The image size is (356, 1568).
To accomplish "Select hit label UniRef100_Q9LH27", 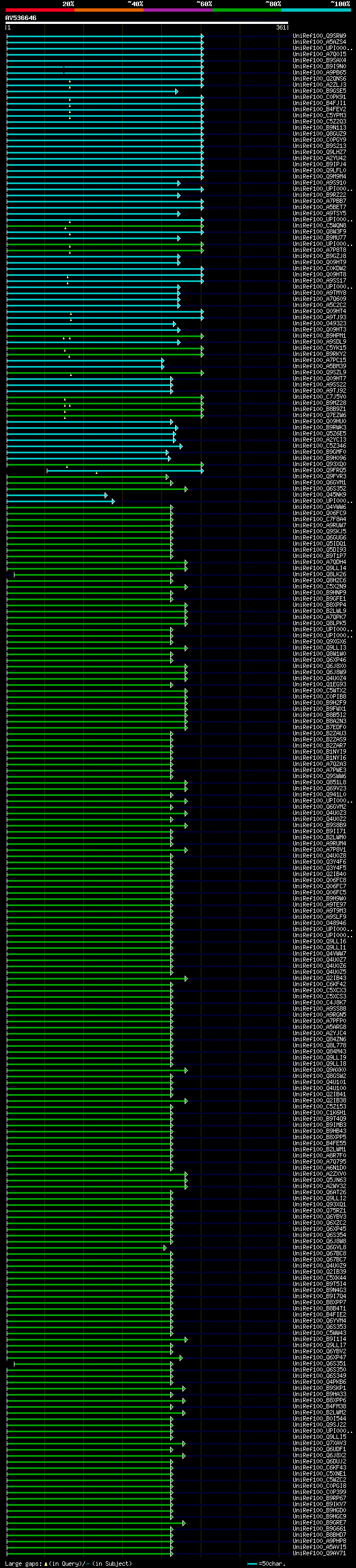I will coord(319,152).
